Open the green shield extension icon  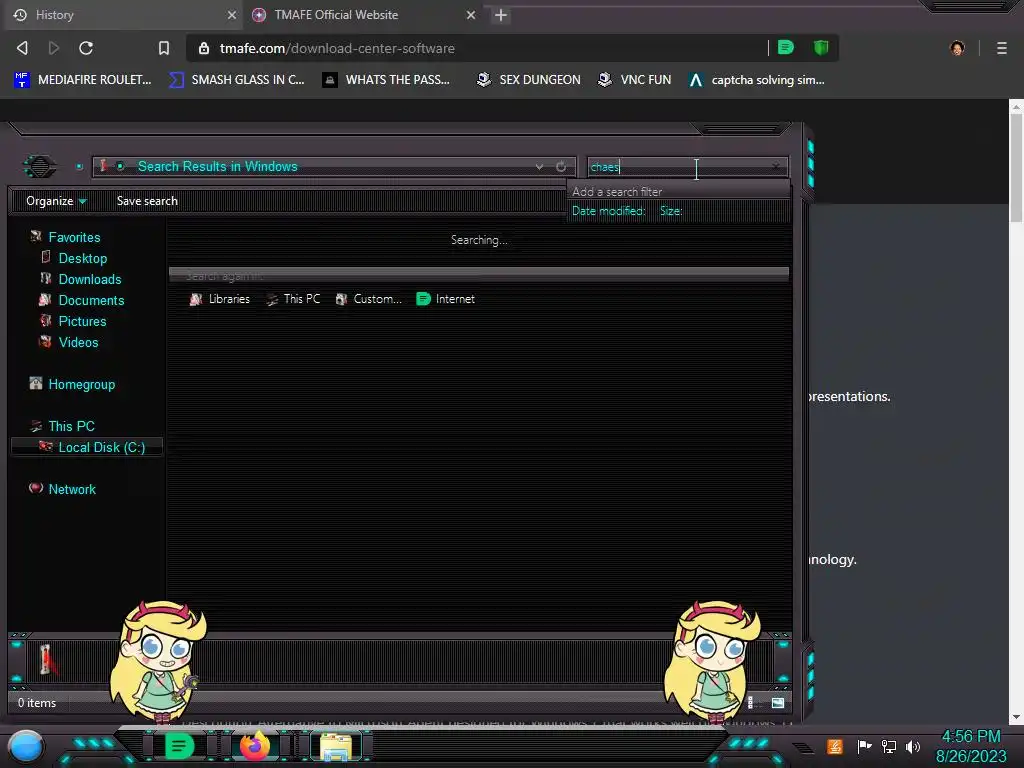click(821, 48)
